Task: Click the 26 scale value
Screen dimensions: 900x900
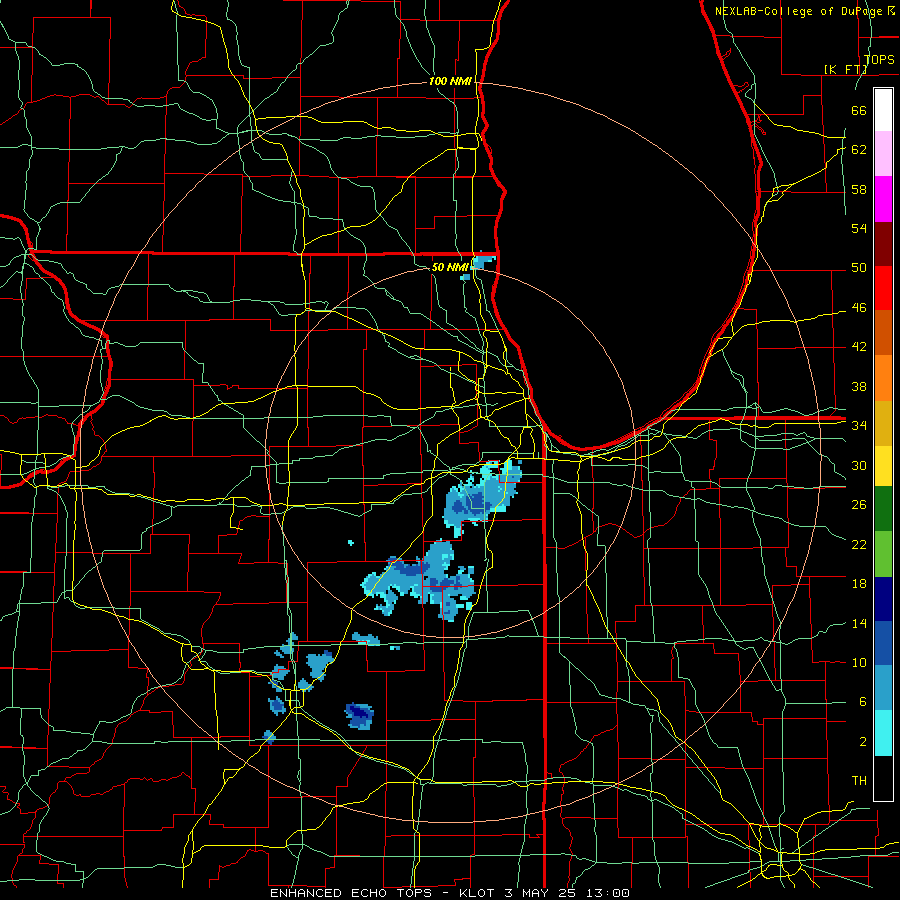Action: tap(859, 505)
